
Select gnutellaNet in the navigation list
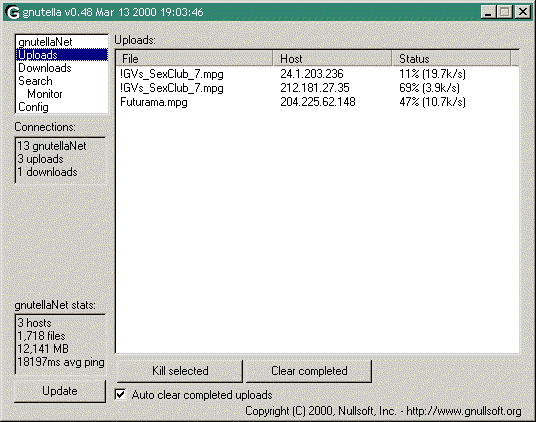point(62,42)
